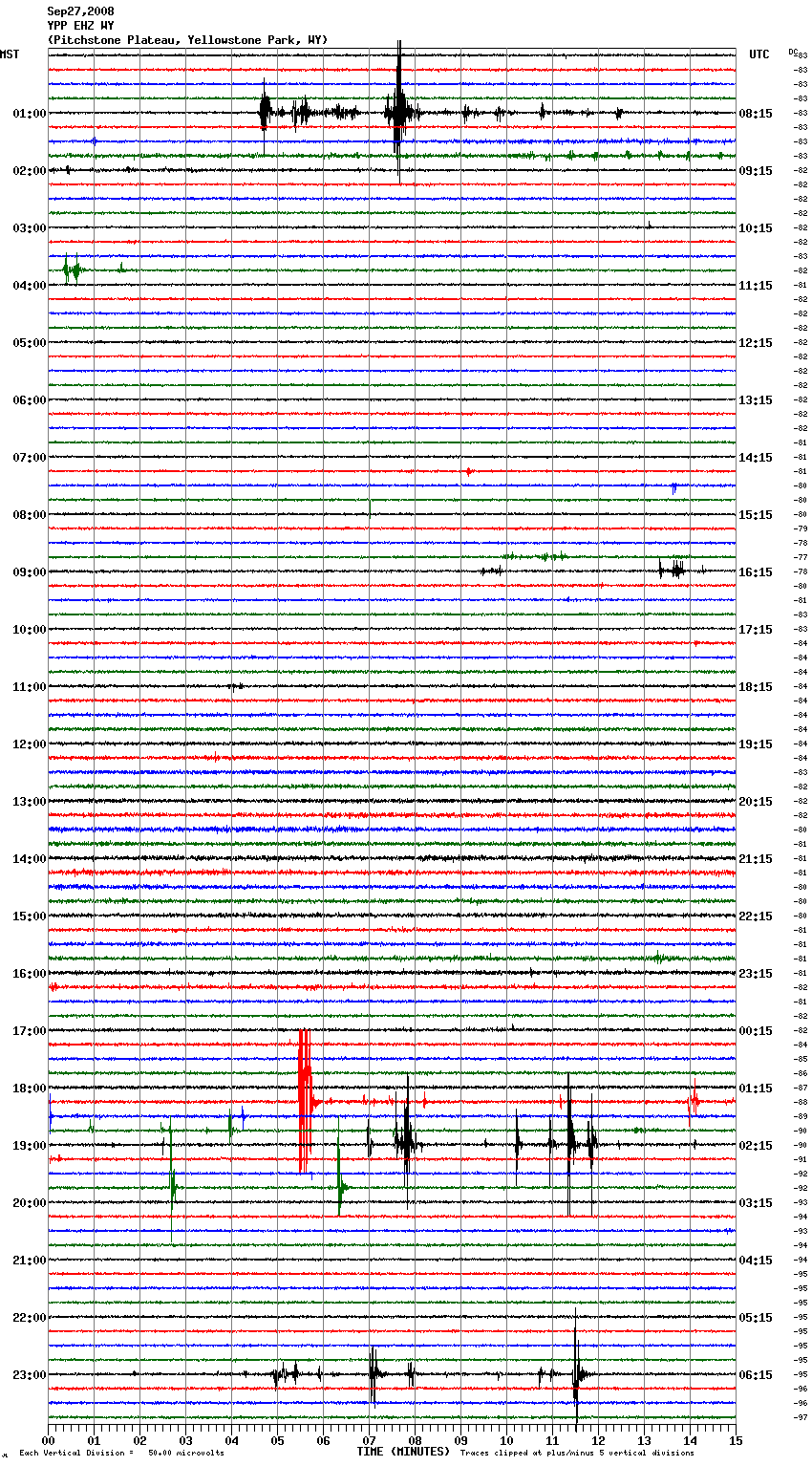Image resolution: width=812 pixels, height=1466 pixels.
Task: Click the 15:00 MST time label
Action: pos(30,916)
